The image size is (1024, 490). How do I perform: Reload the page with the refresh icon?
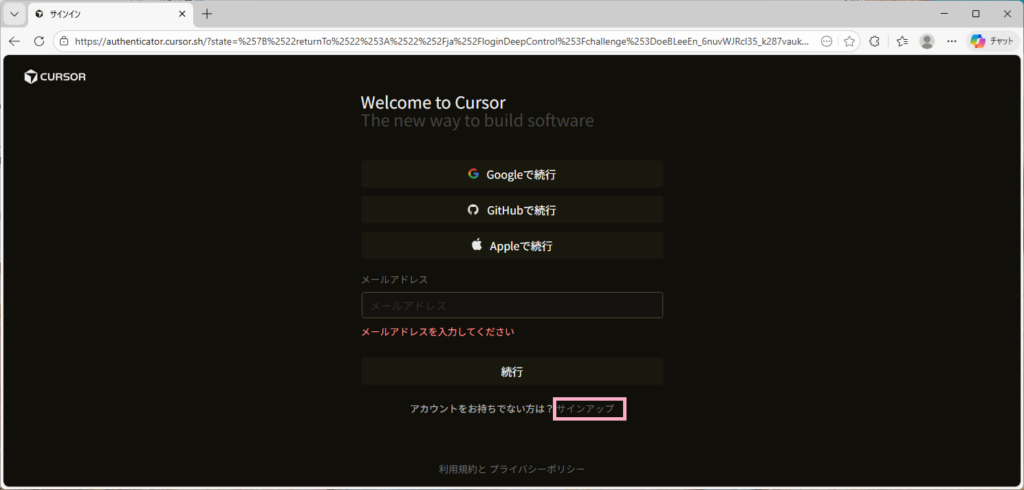[39, 41]
